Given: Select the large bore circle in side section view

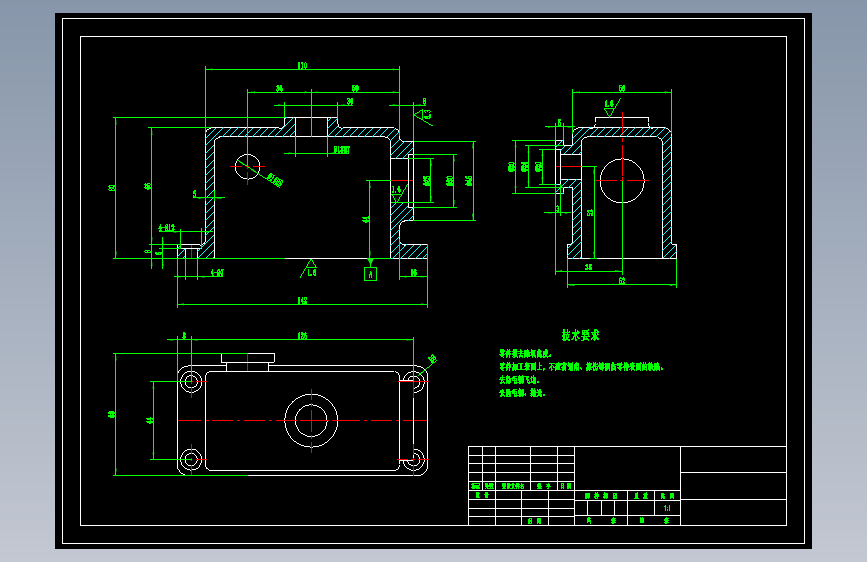Looking at the screenshot, I should [622, 181].
